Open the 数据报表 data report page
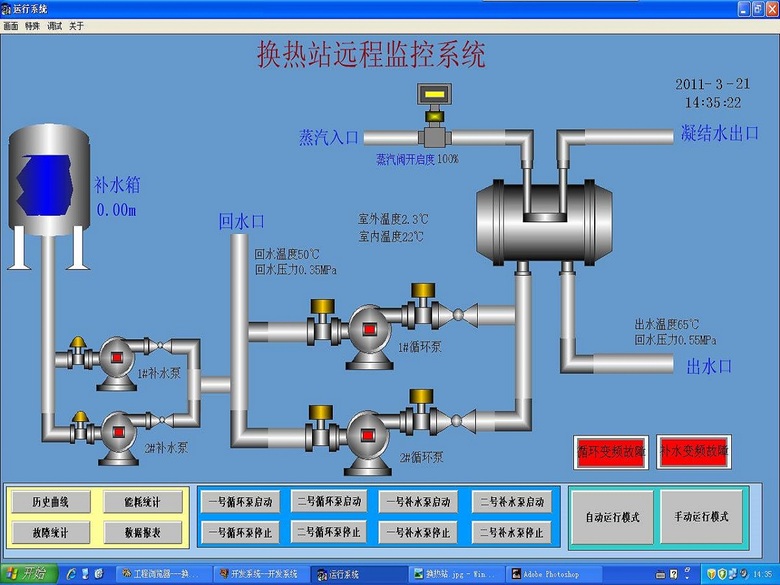The width and height of the screenshot is (780, 585). coord(140,532)
